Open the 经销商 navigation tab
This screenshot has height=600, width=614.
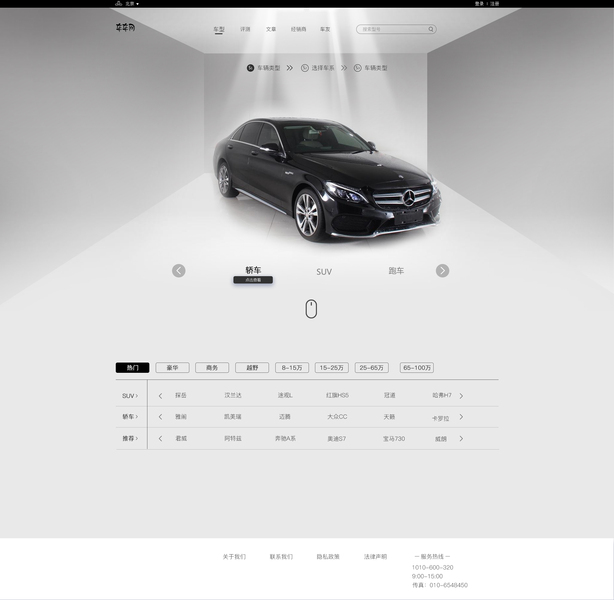pyautogui.click(x=298, y=29)
